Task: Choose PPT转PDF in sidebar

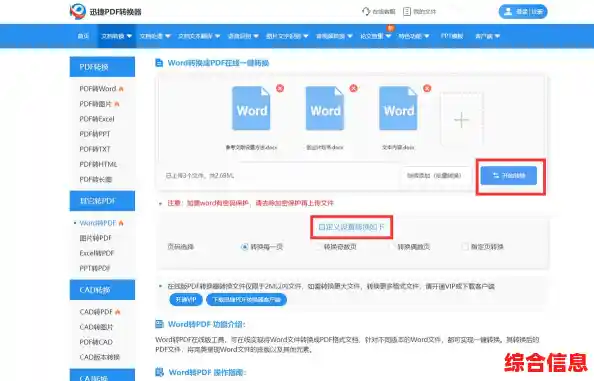Action: tap(95, 268)
